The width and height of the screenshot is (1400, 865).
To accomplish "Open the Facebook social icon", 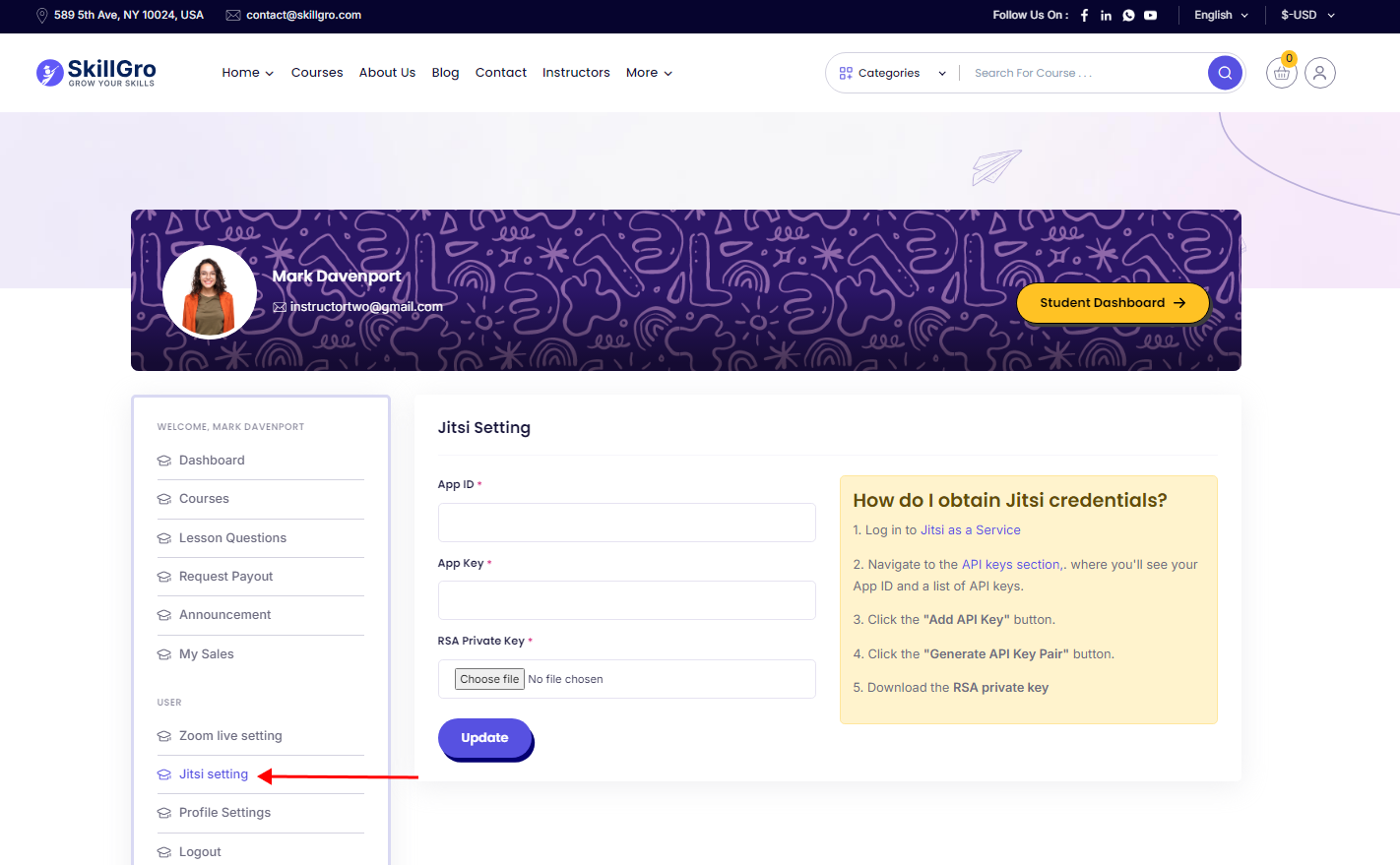I will [x=1084, y=16].
